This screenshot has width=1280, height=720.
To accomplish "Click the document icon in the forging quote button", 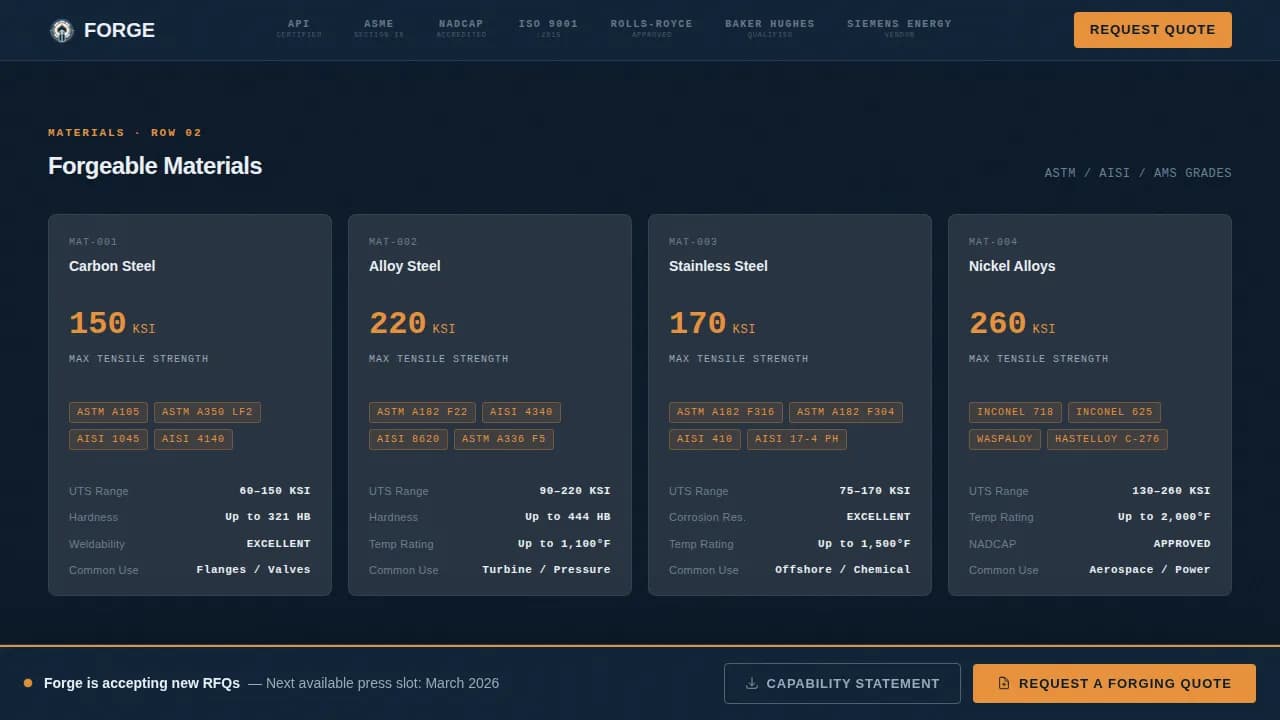I will point(1004,684).
